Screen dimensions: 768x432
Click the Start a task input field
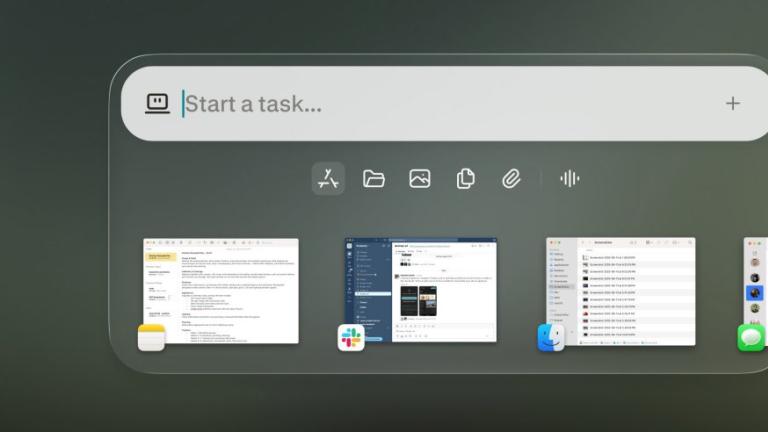pos(446,104)
